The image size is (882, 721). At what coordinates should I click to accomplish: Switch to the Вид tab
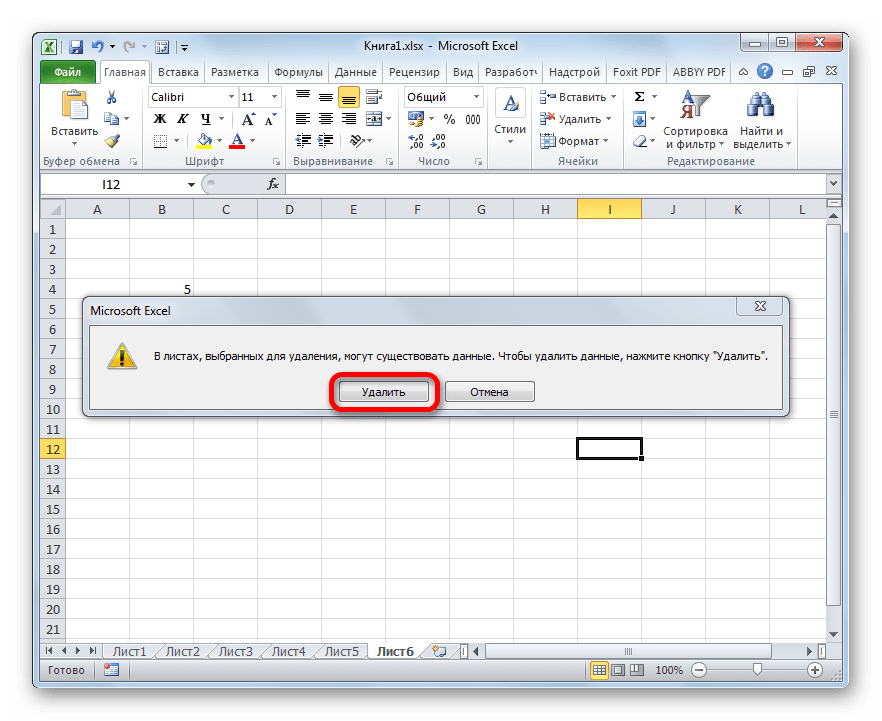(463, 73)
